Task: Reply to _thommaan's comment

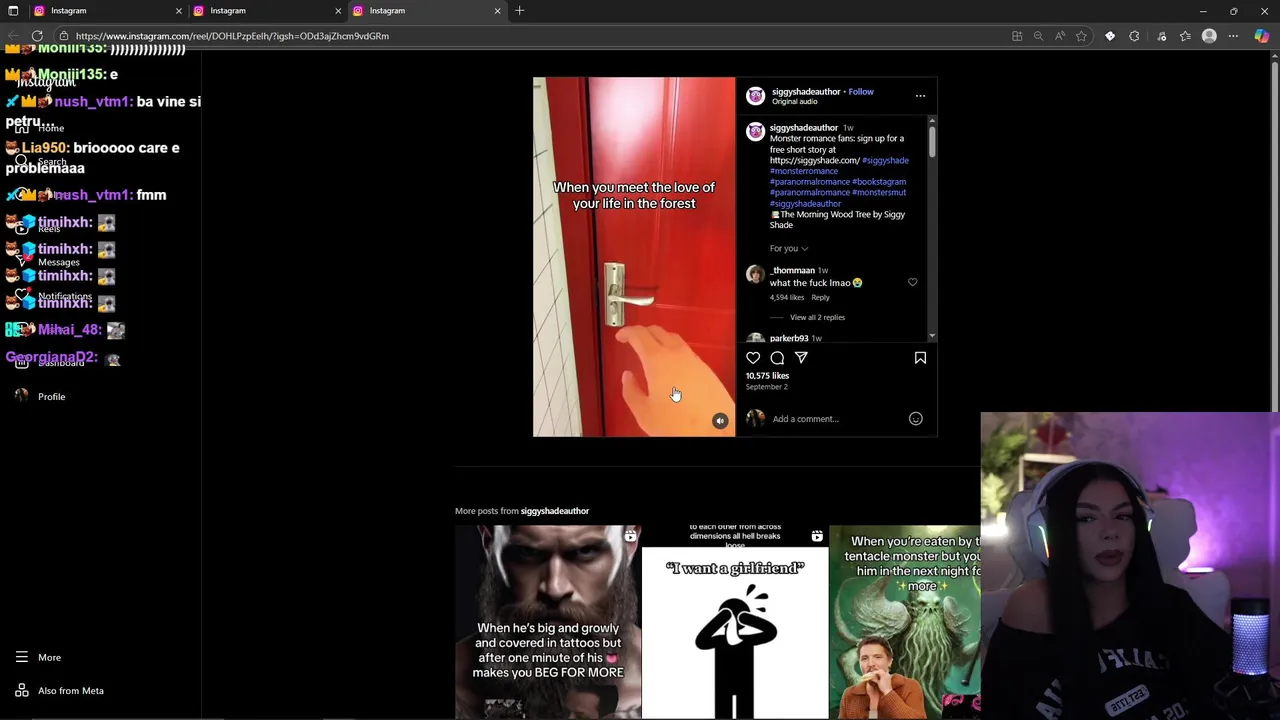Action: (x=820, y=298)
